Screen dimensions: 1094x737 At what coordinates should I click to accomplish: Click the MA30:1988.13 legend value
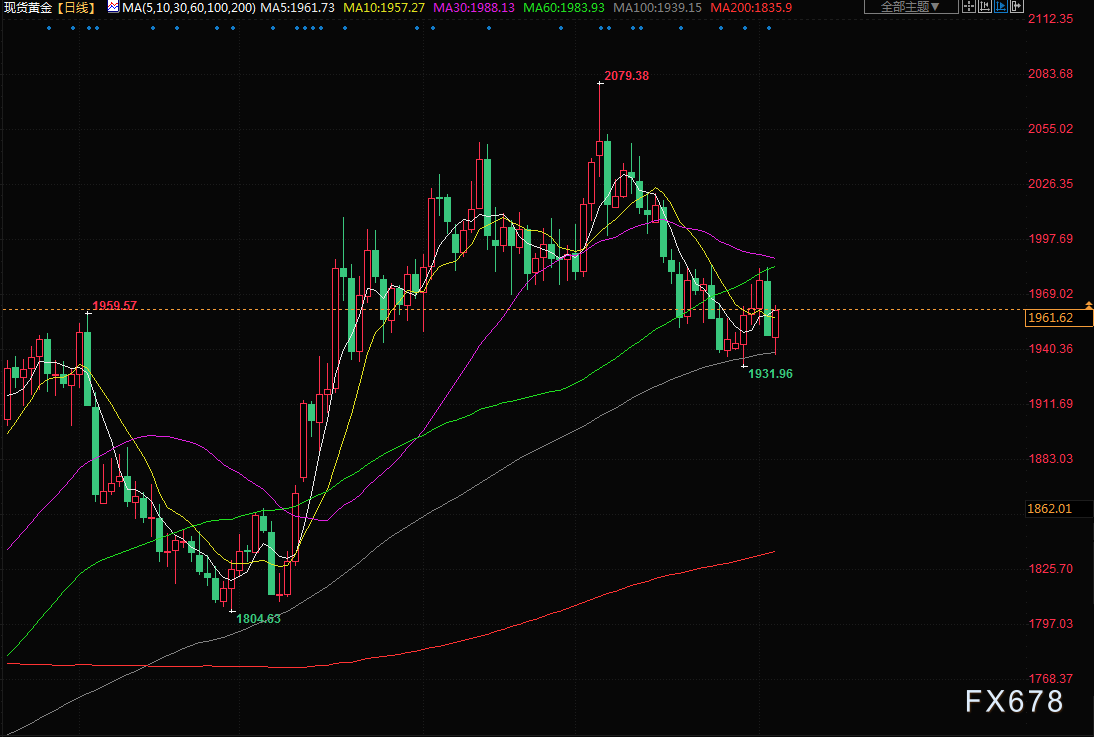click(x=474, y=8)
